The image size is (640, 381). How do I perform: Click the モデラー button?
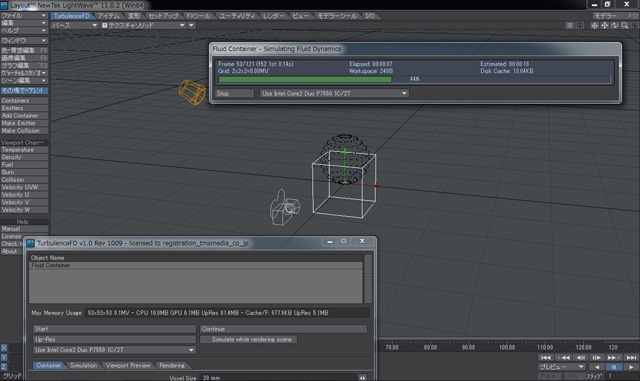[x=616, y=16]
